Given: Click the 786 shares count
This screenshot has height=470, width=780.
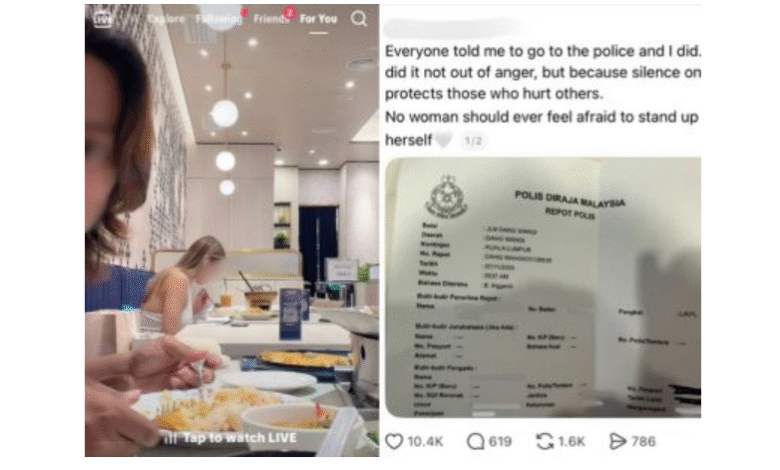Looking at the screenshot, I should (643, 441).
